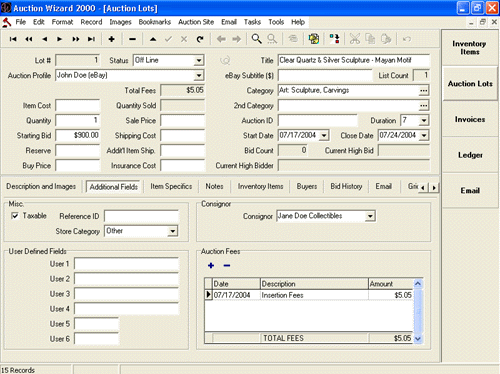The image size is (500, 374).
Task: Click the Starting Bid field
Action: (78, 135)
